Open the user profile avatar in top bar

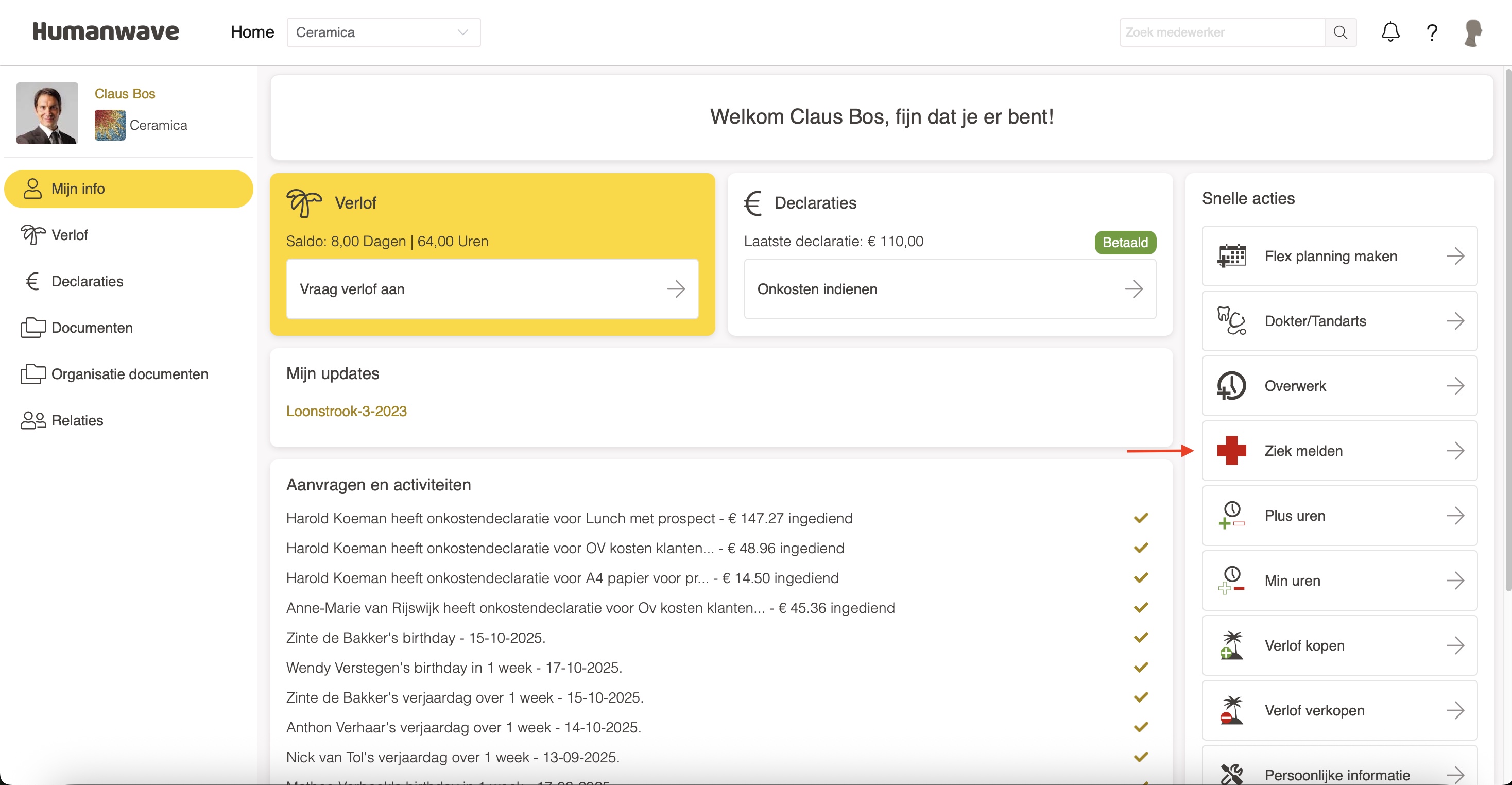1473,32
